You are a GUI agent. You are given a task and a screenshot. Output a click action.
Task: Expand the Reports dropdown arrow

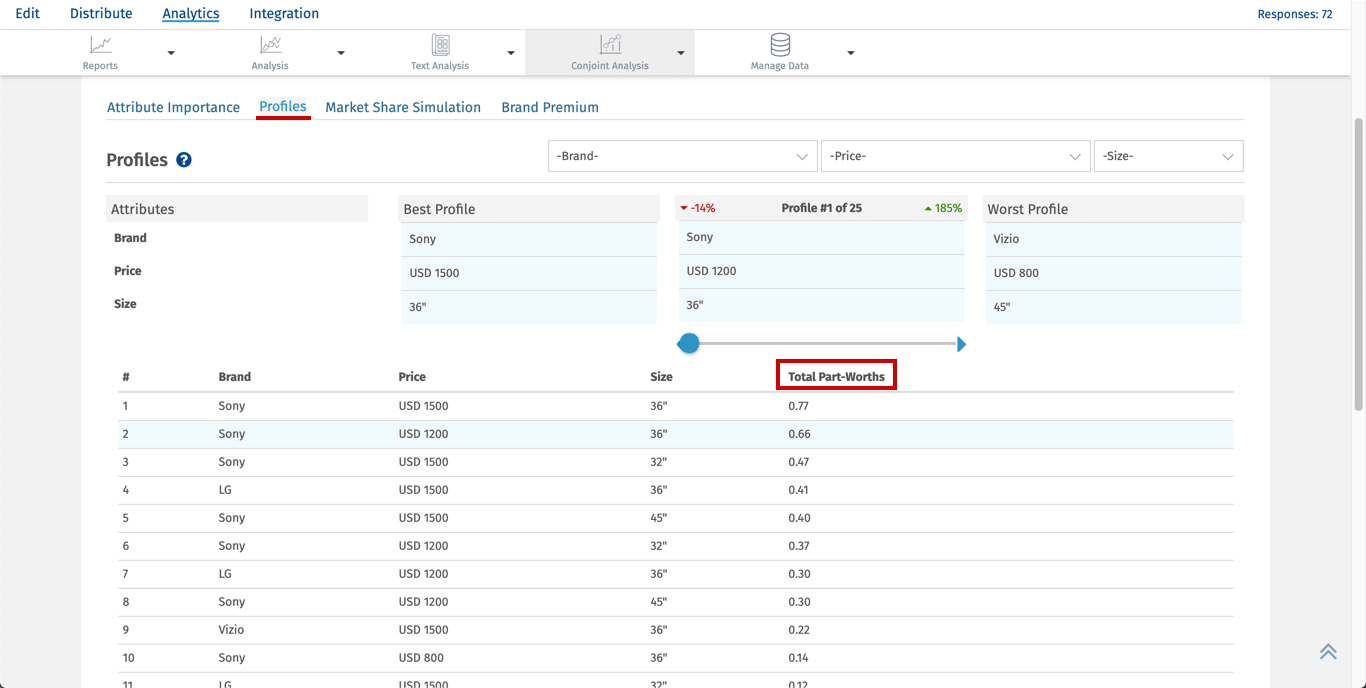tap(171, 53)
